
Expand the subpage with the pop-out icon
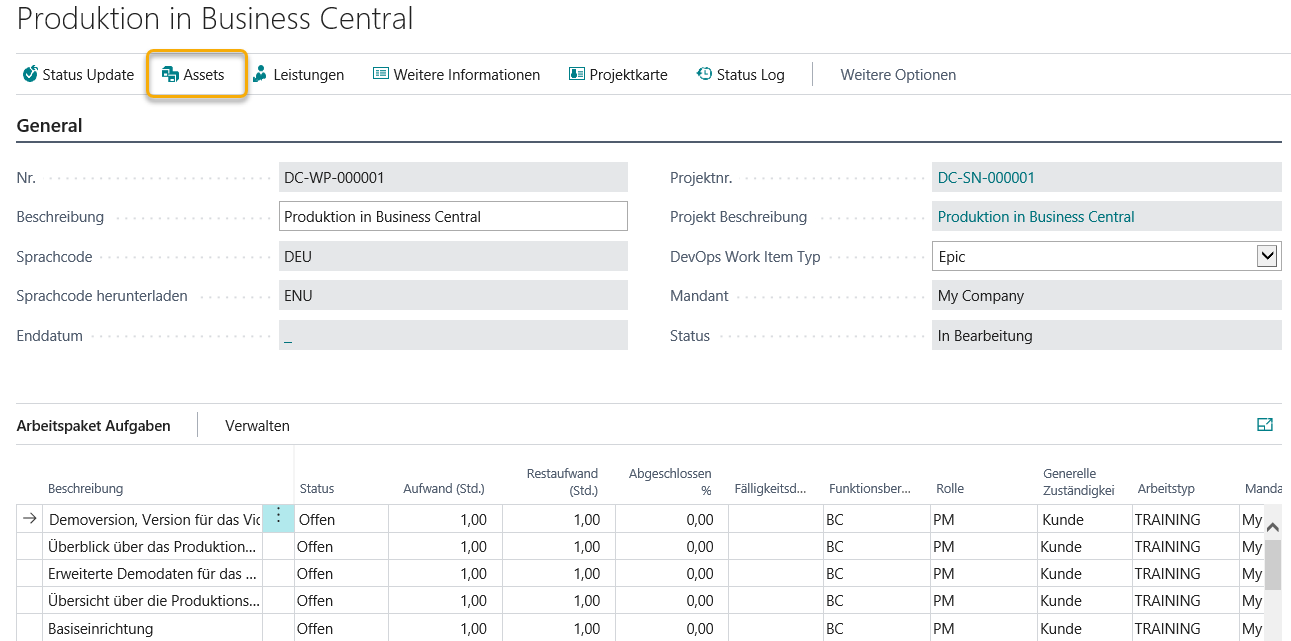click(x=1265, y=425)
